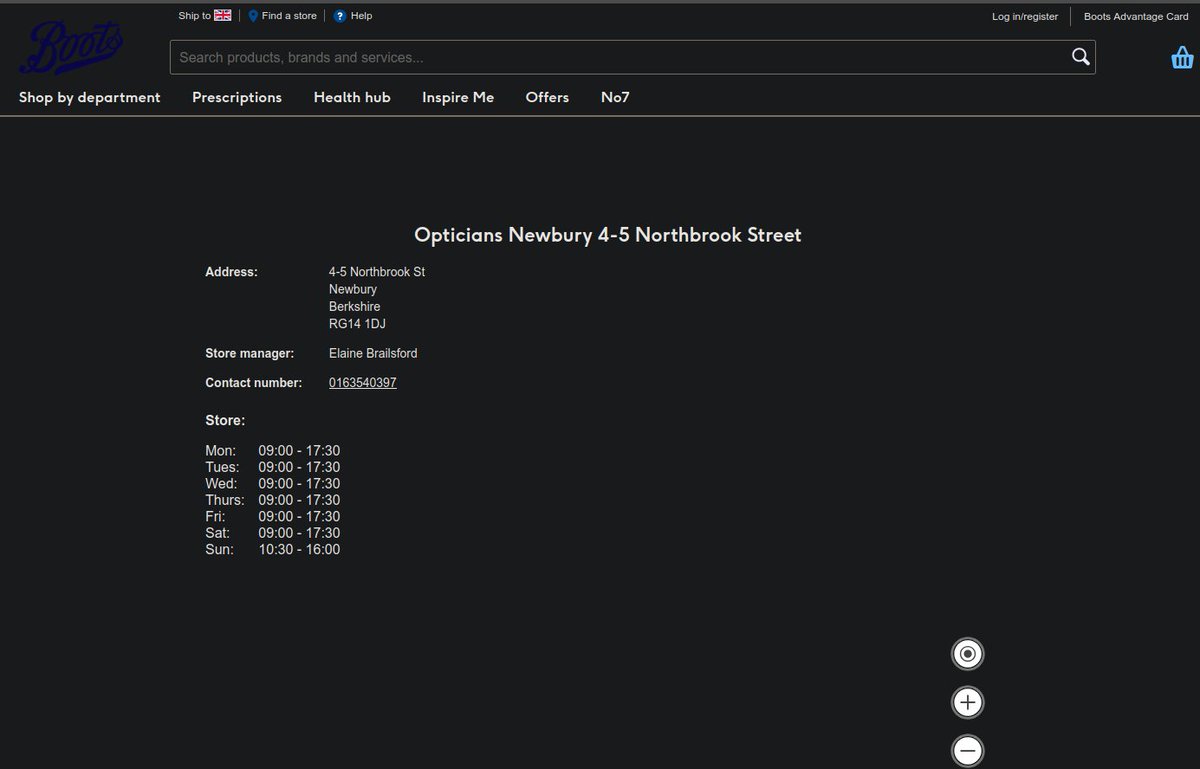Click the Wed: opening hours row
This screenshot has width=1200, height=769.
pos(273,484)
